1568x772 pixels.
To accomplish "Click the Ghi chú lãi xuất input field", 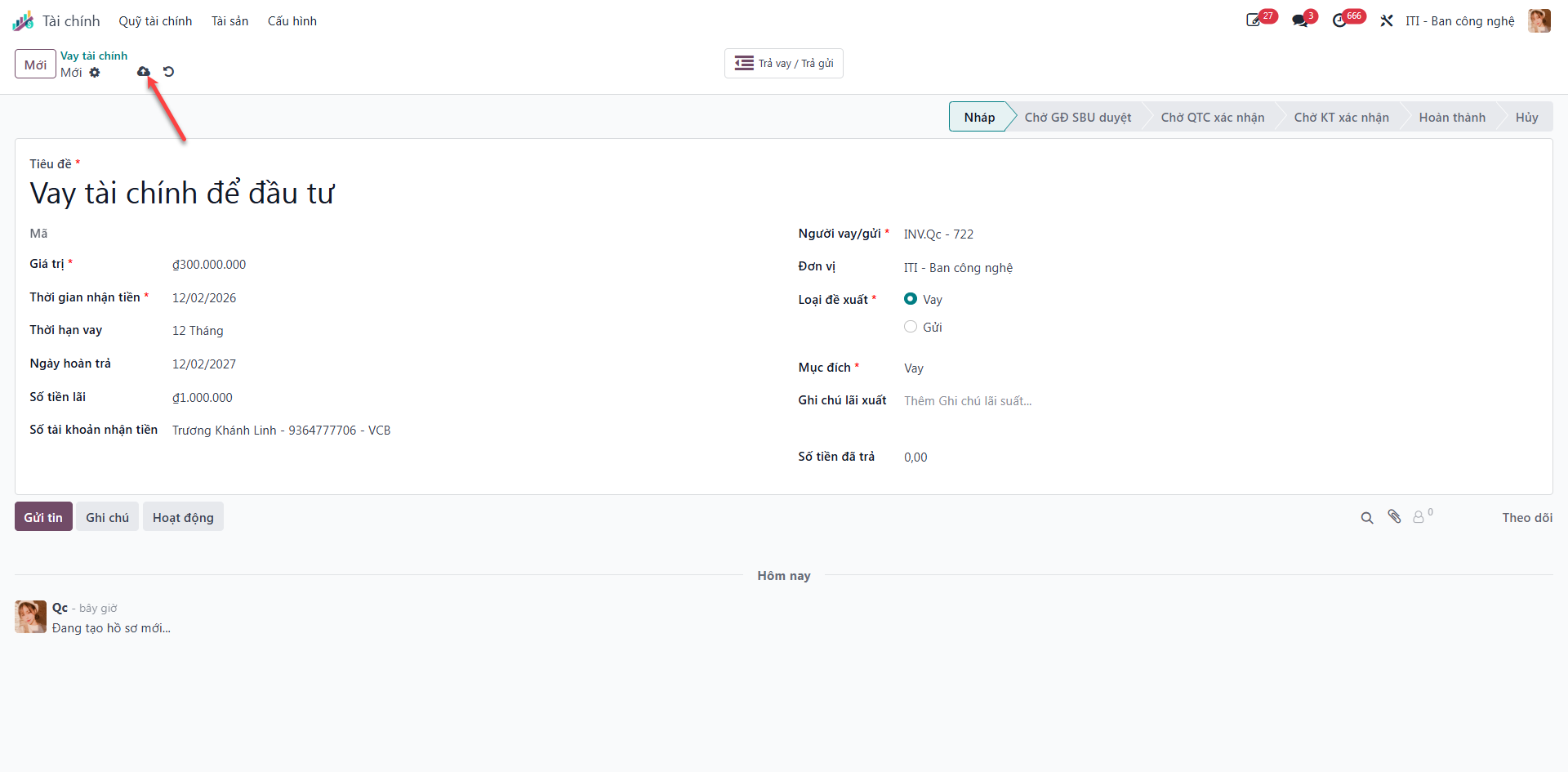I will 1220,401.
